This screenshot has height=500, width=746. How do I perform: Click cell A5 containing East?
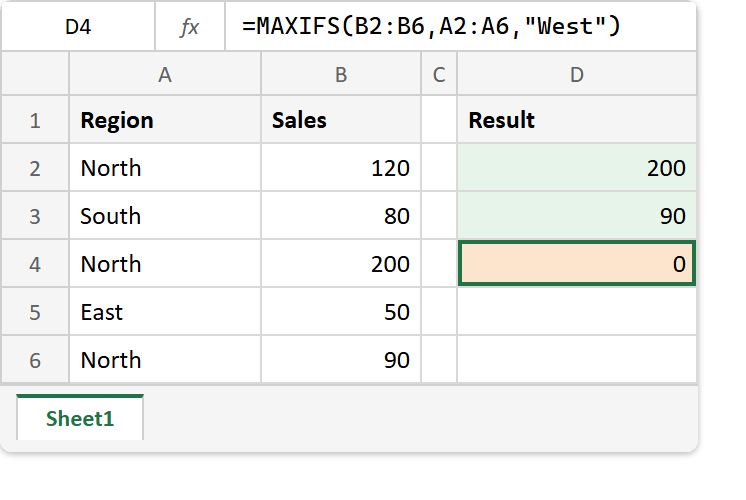165,312
